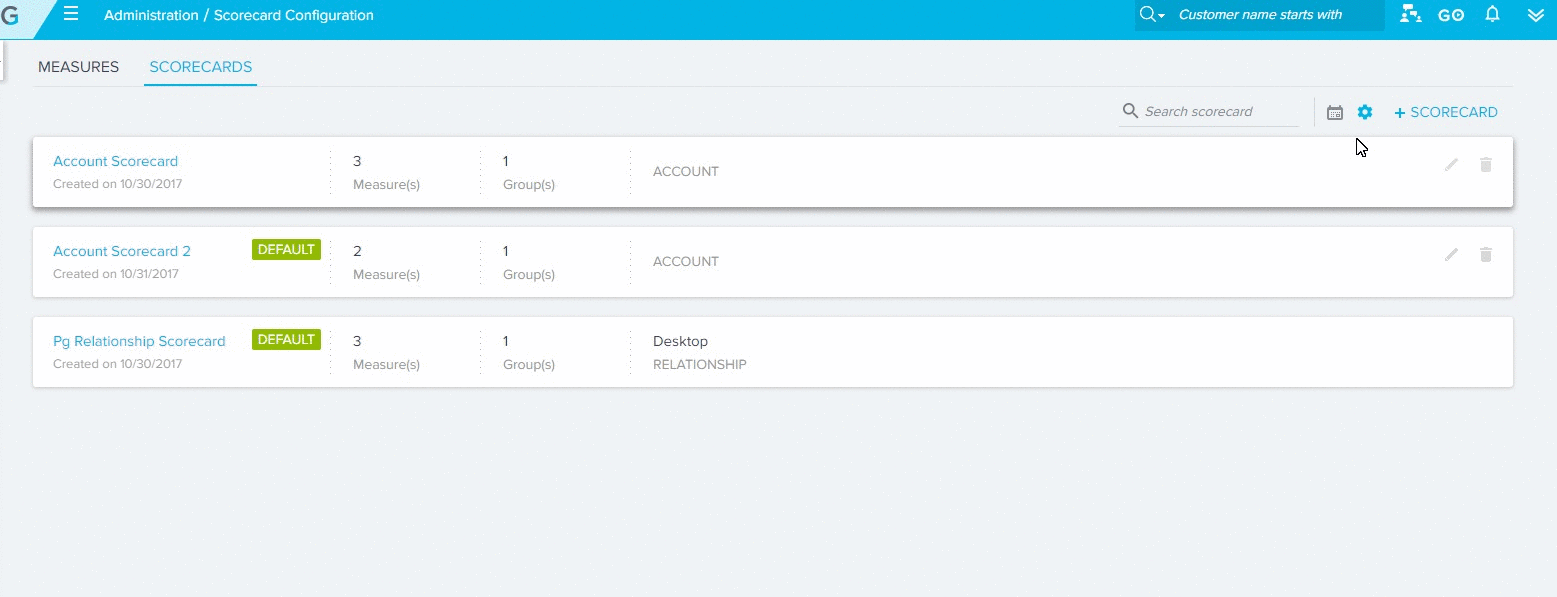Open the hamburger navigation menu
Screen dimensions: 1557x597
tap(71, 14)
